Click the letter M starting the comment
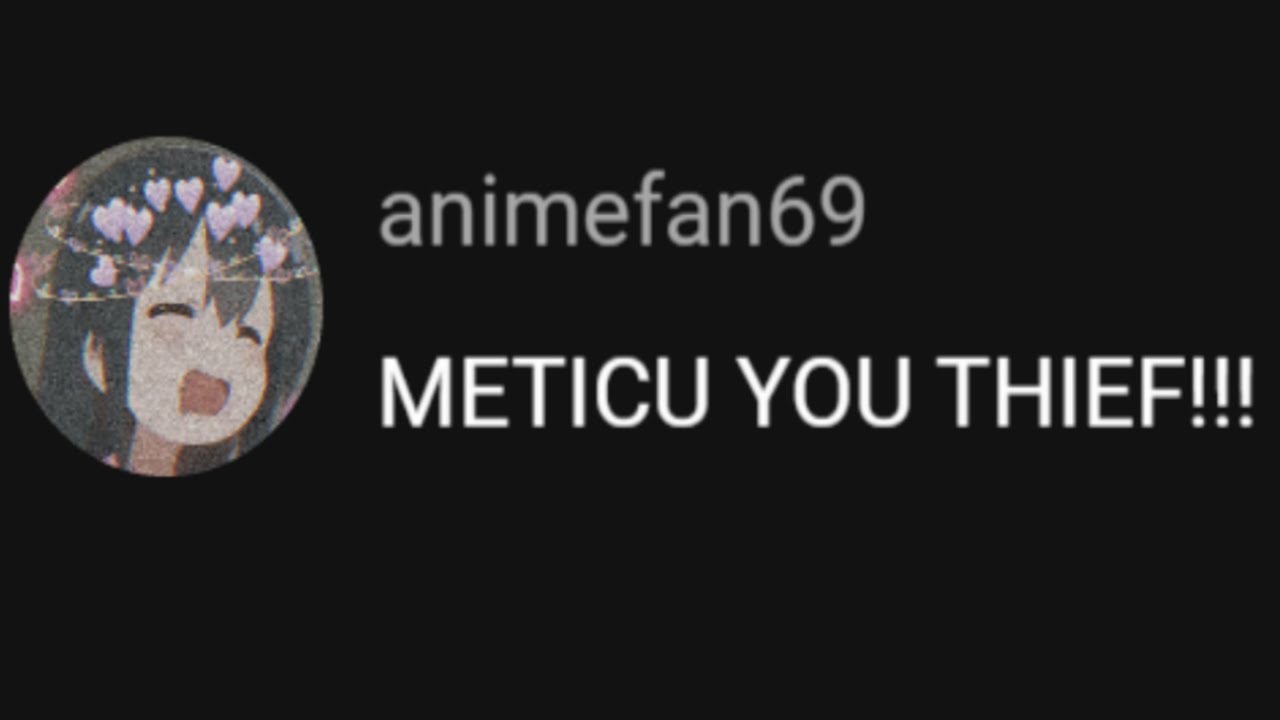The height and width of the screenshot is (720, 1280). [412, 394]
